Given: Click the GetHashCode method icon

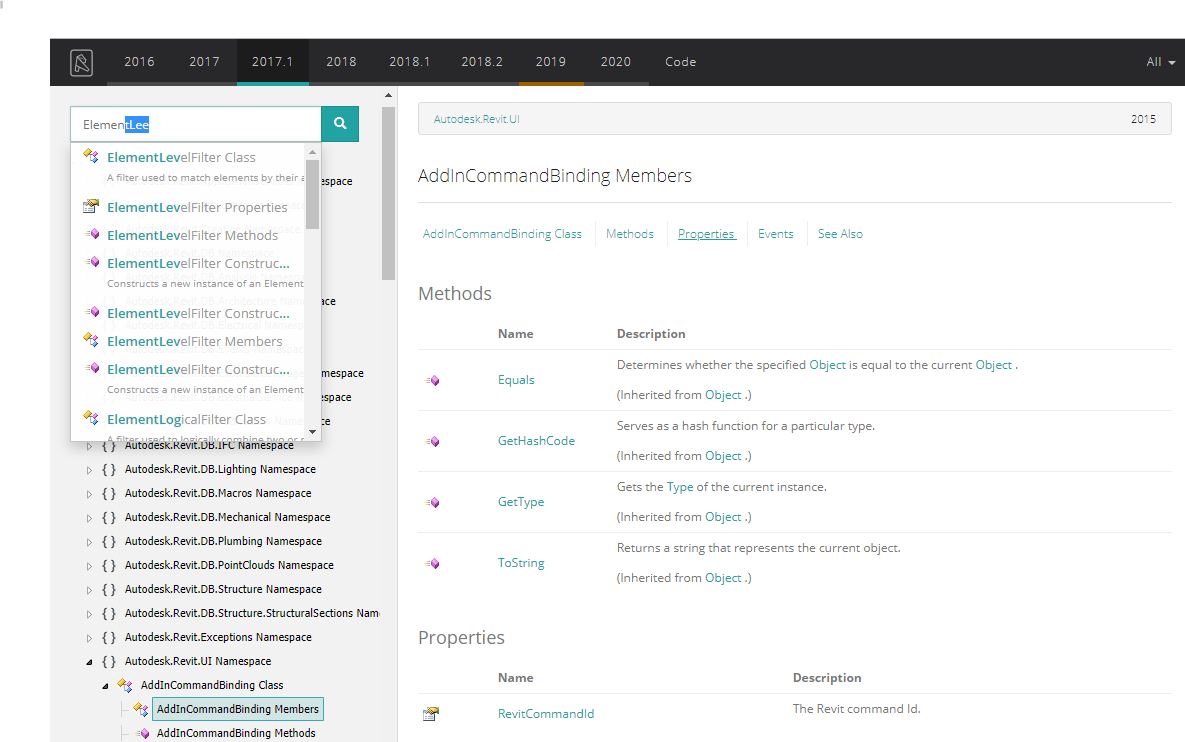Looking at the screenshot, I should click(x=432, y=441).
